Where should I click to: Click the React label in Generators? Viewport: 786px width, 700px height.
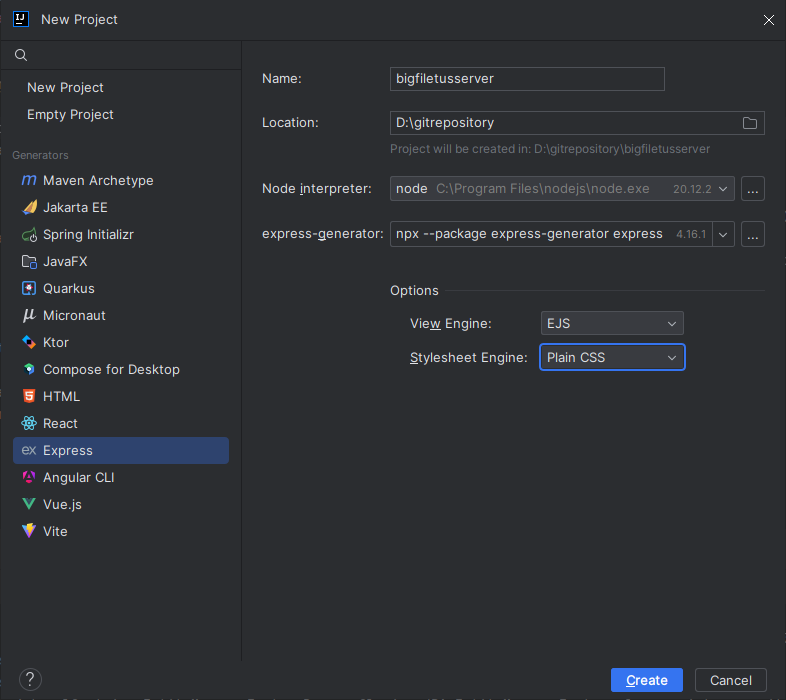click(x=60, y=424)
